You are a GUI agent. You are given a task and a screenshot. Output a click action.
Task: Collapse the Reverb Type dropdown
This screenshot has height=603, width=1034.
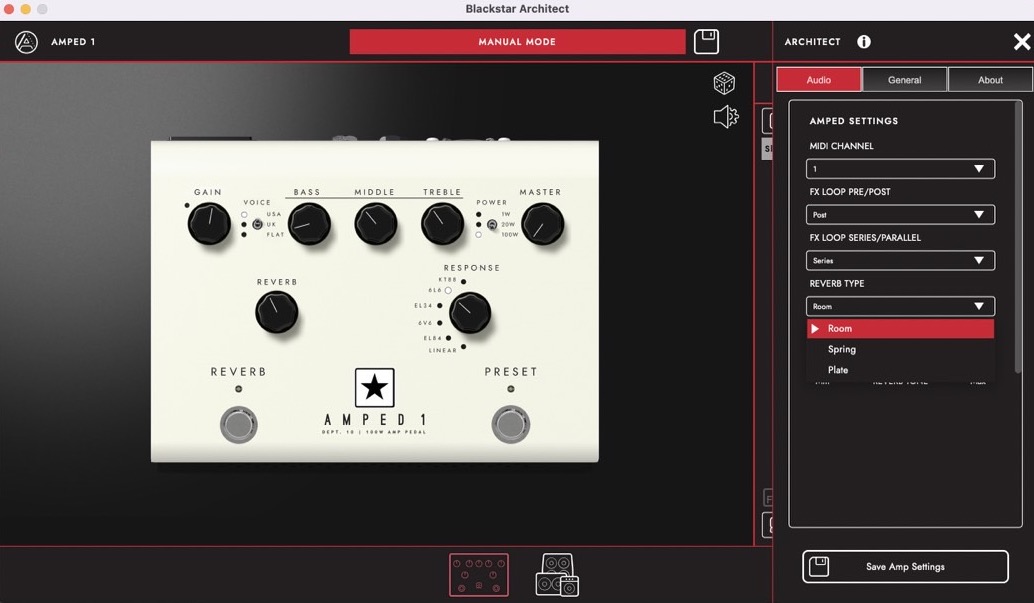coord(900,306)
